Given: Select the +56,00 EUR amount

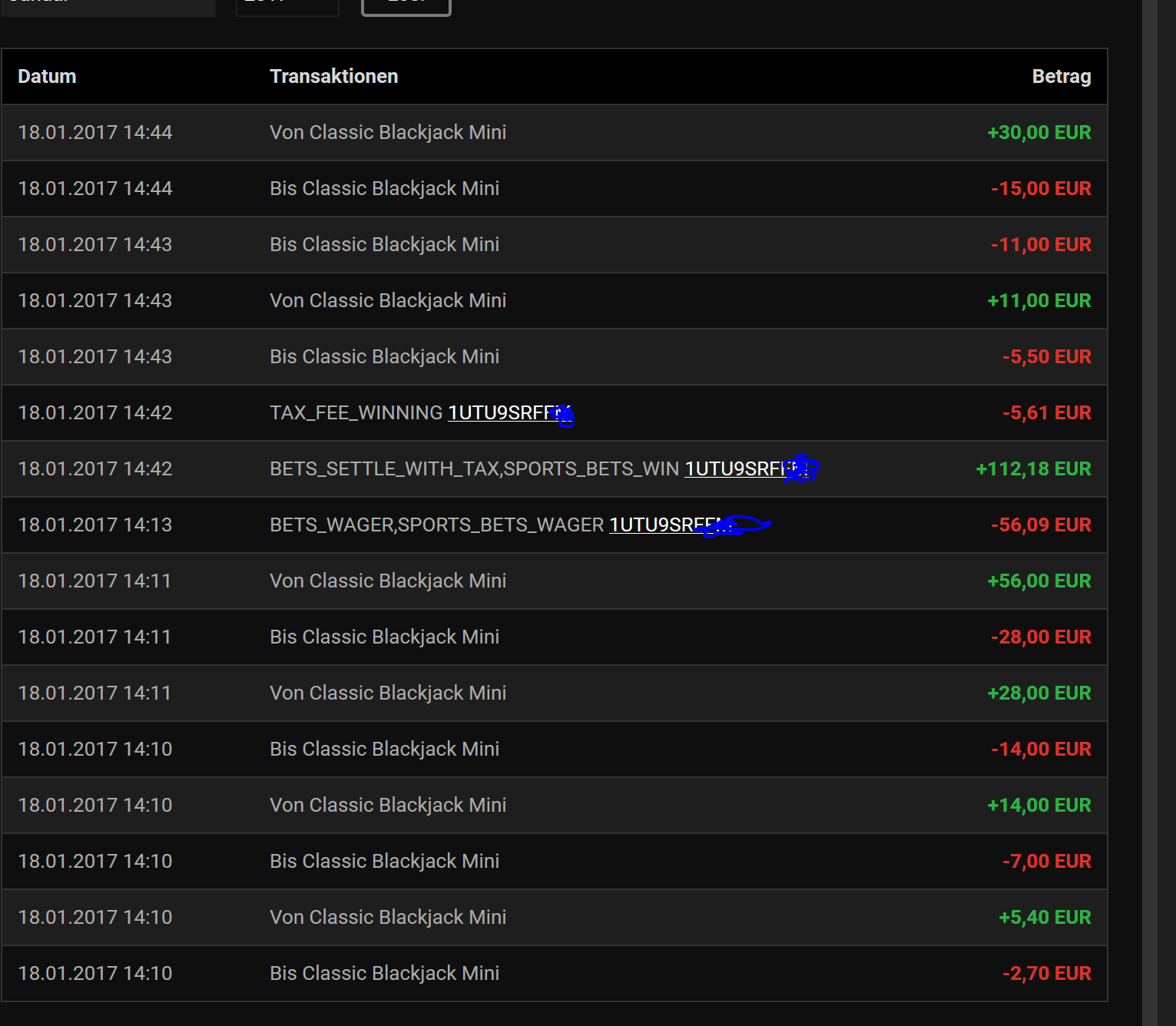Looking at the screenshot, I should [1039, 581].
